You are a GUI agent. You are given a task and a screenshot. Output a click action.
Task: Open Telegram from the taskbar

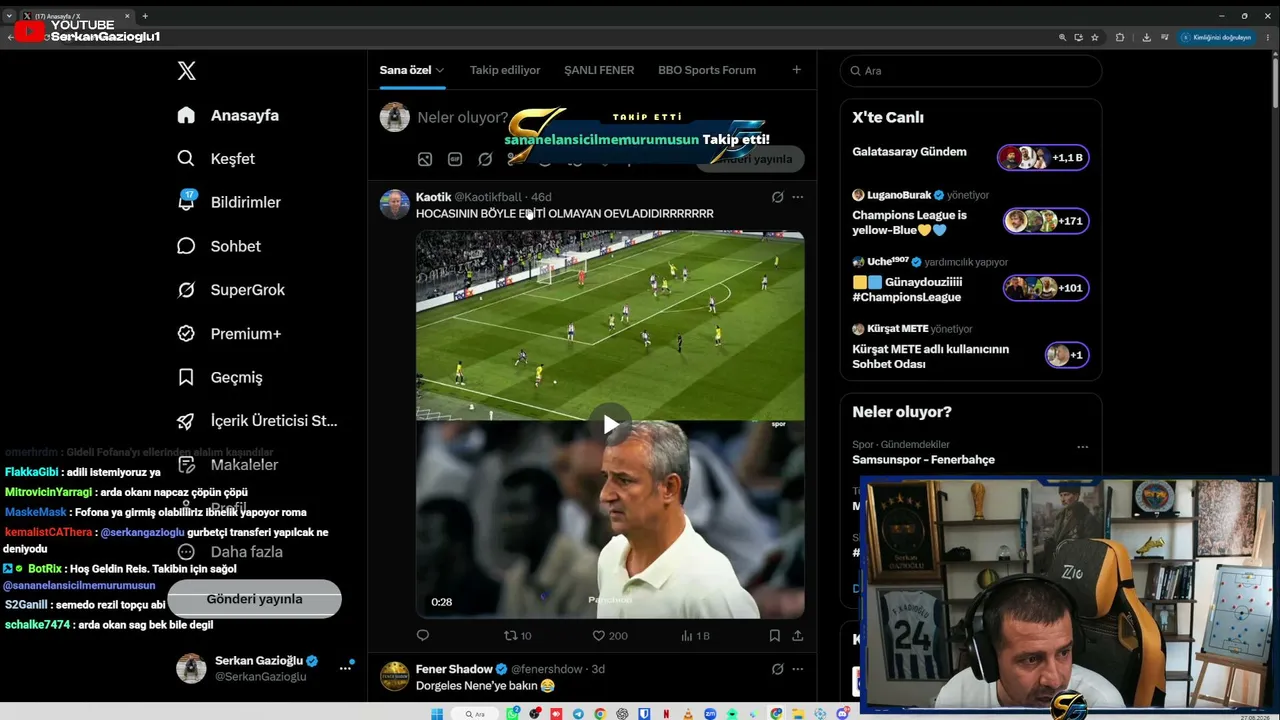pyautogui.click(x=578, y=713)
